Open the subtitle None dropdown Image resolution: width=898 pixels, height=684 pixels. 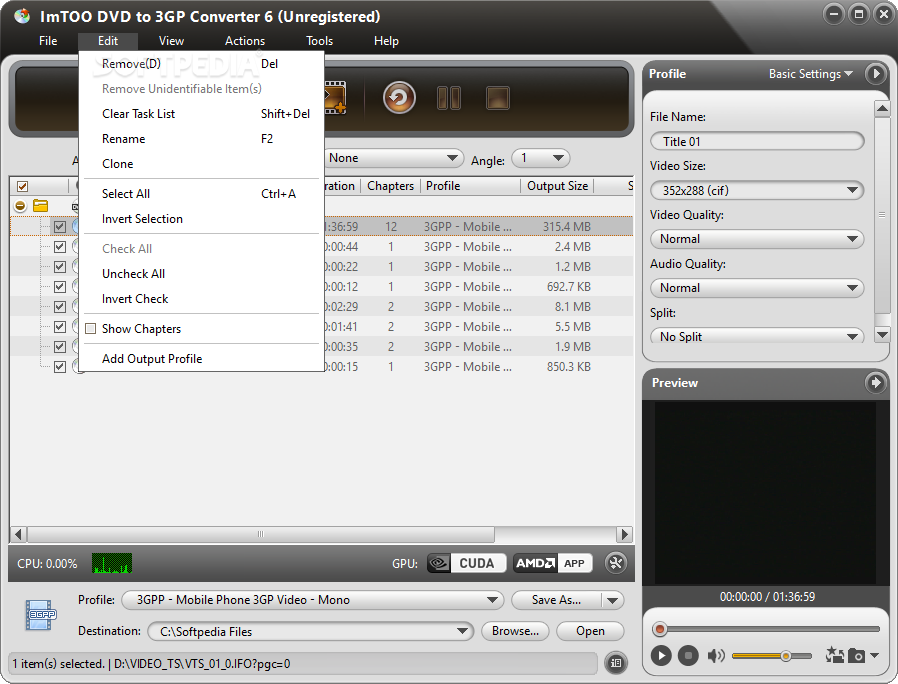[393, 158]
